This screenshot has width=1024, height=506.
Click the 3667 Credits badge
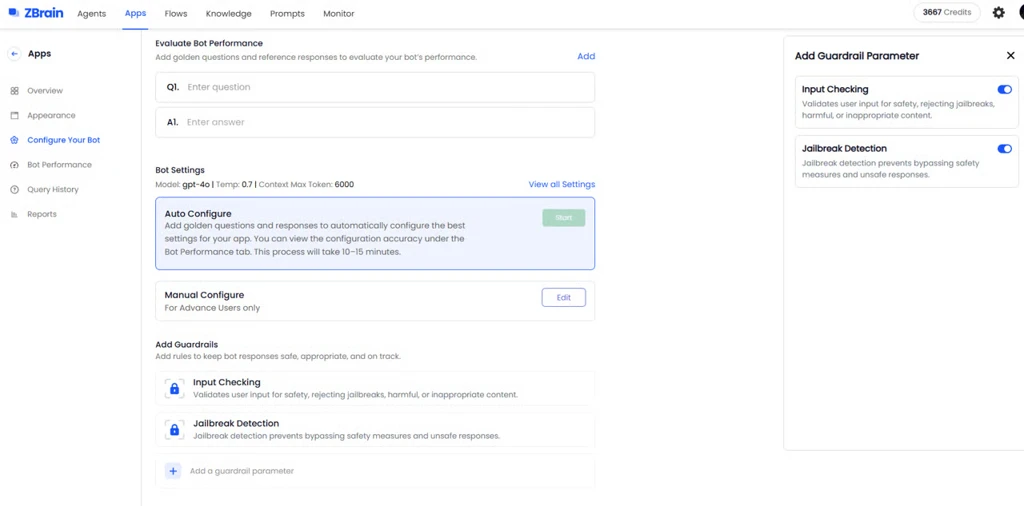[946, 13]
